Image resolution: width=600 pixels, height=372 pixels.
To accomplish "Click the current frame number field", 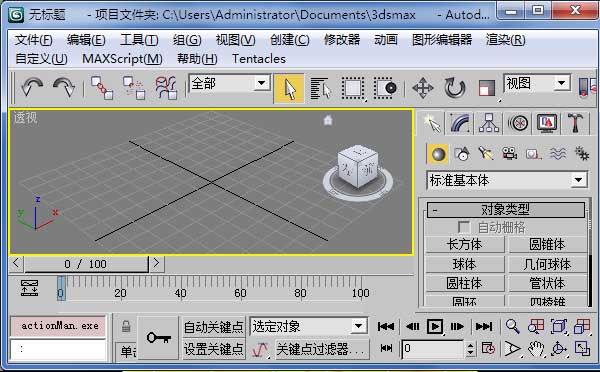I will (x=433, y=349).
